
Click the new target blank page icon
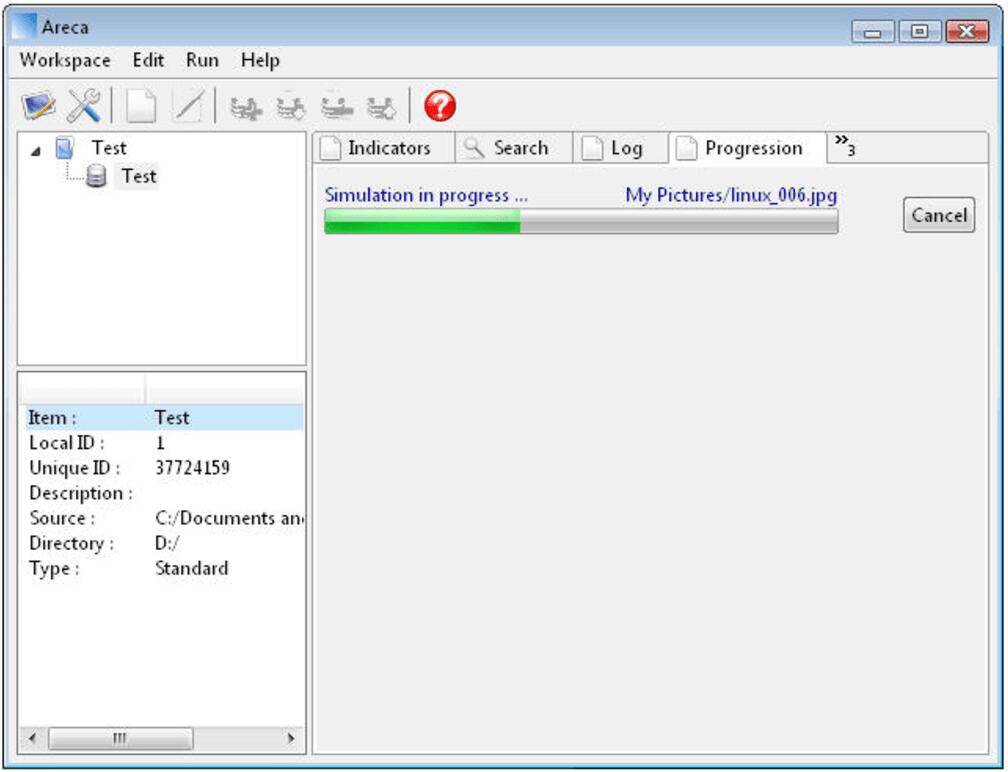141,105
